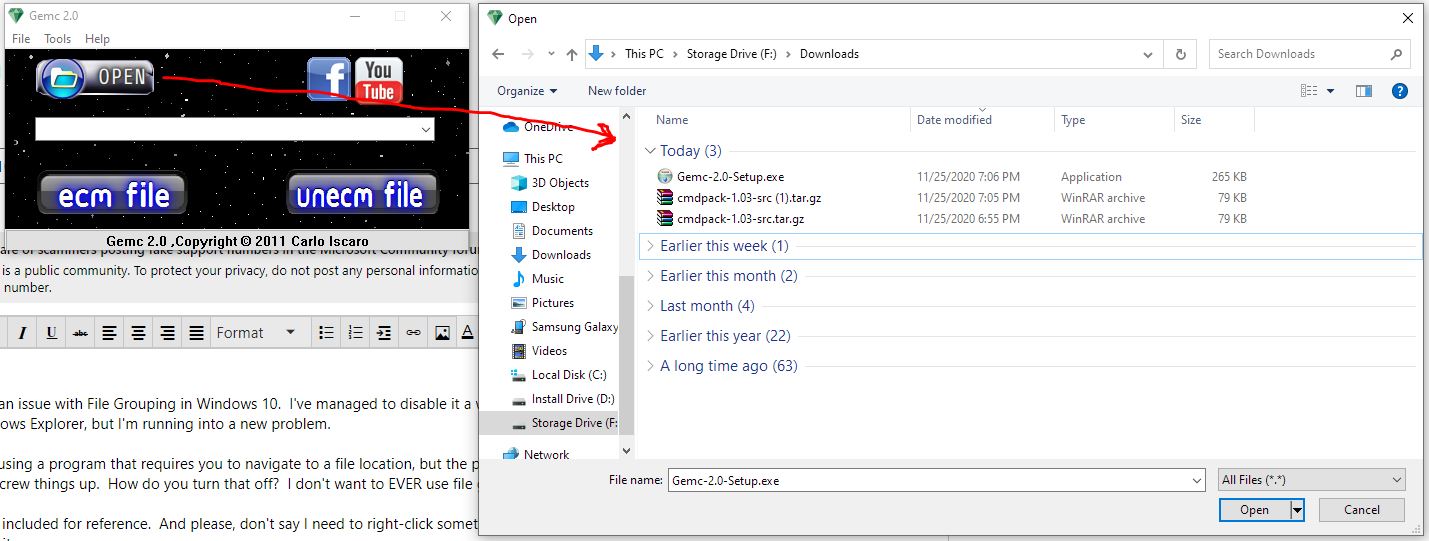Screen dimensions: 1429x541
Task: Go up one folder level
Action: point(572,54)
